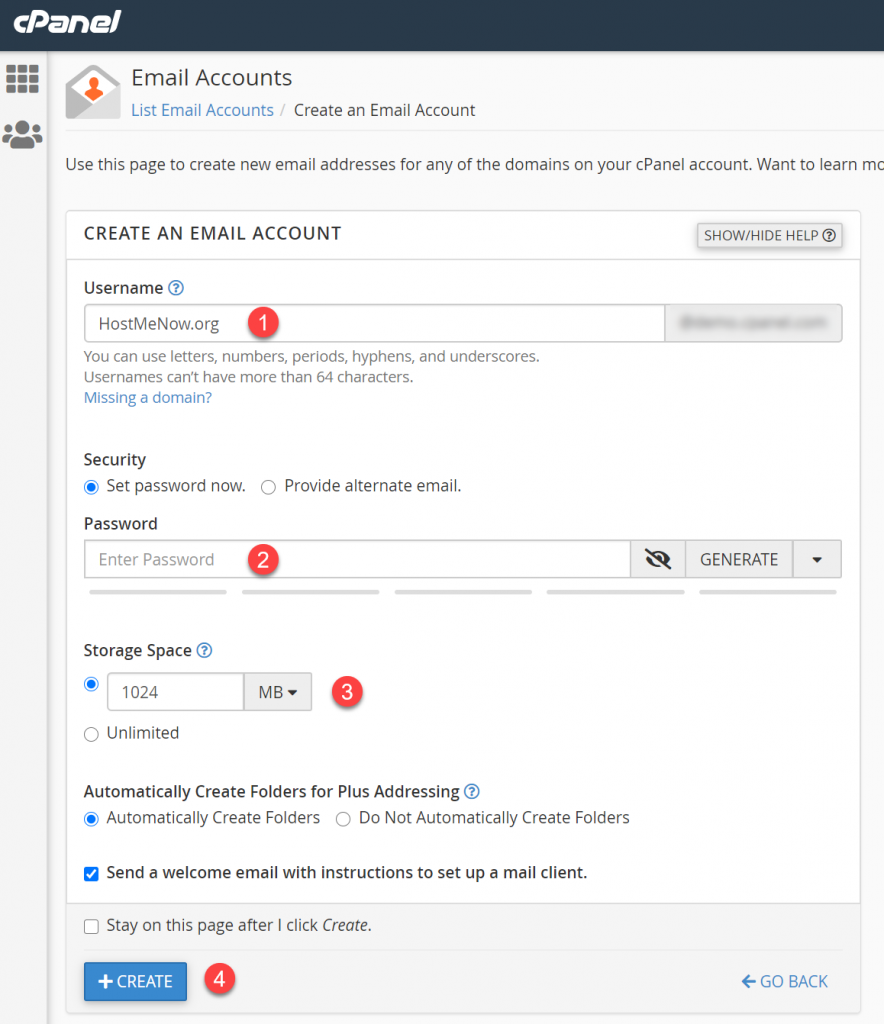Open the Username help tooltip
Screen dimensions: 884x1024
(x=176, y=287)
